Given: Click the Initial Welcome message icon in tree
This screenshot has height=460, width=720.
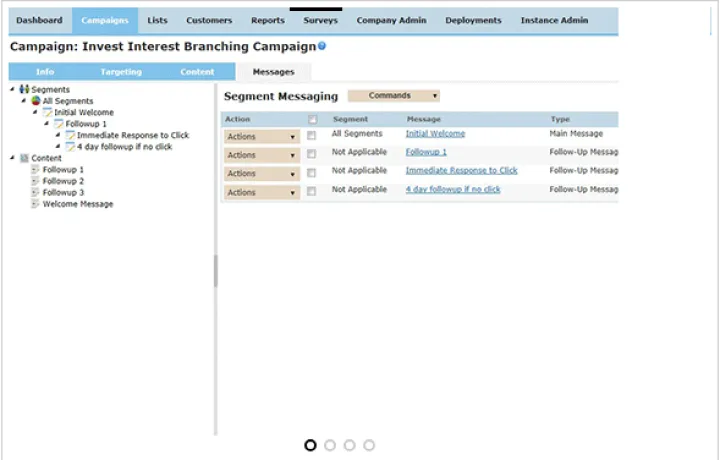Looking at the screenshot, I should click(x=47, y=113).
